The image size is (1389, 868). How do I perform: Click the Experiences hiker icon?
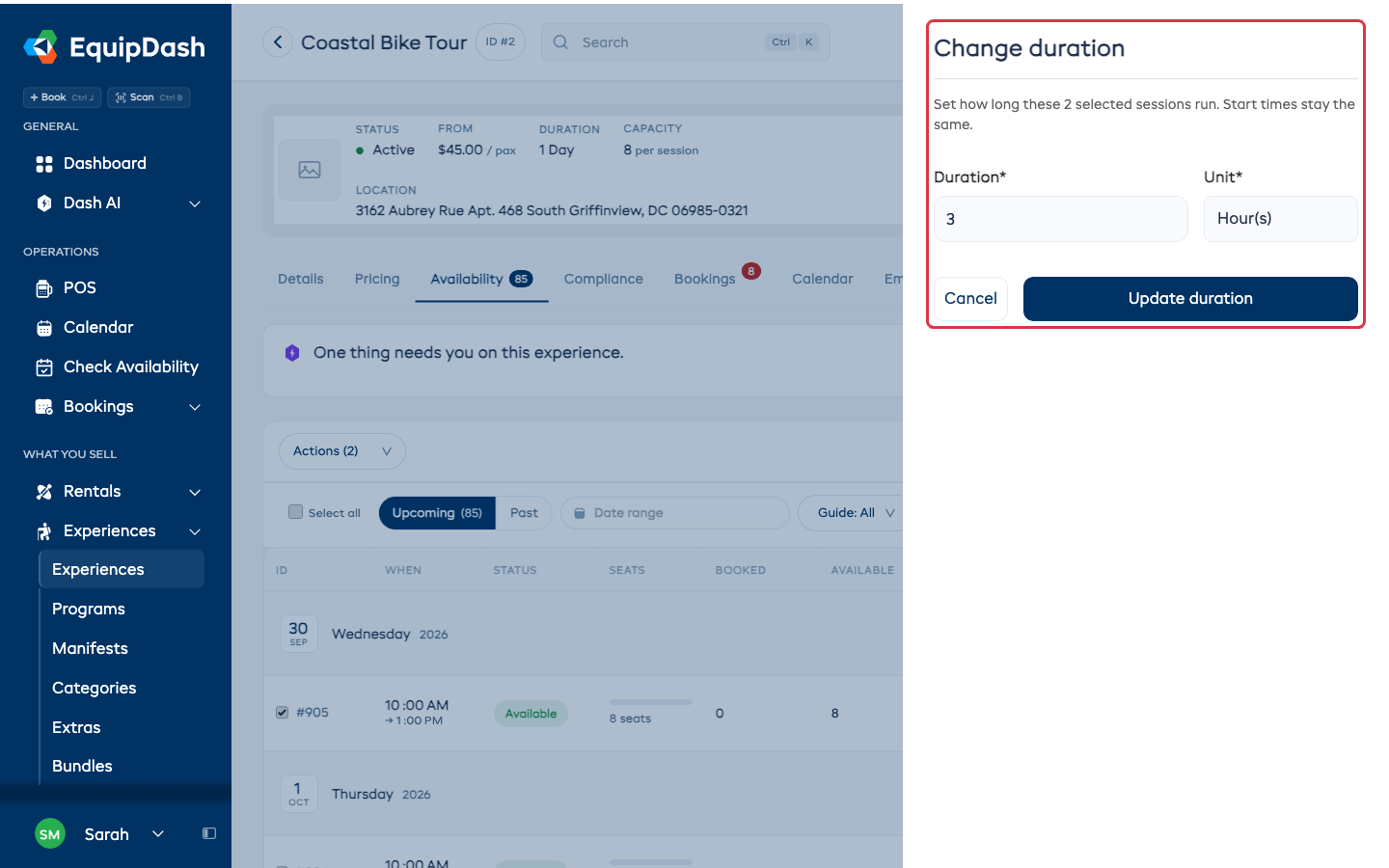(44, 531)
